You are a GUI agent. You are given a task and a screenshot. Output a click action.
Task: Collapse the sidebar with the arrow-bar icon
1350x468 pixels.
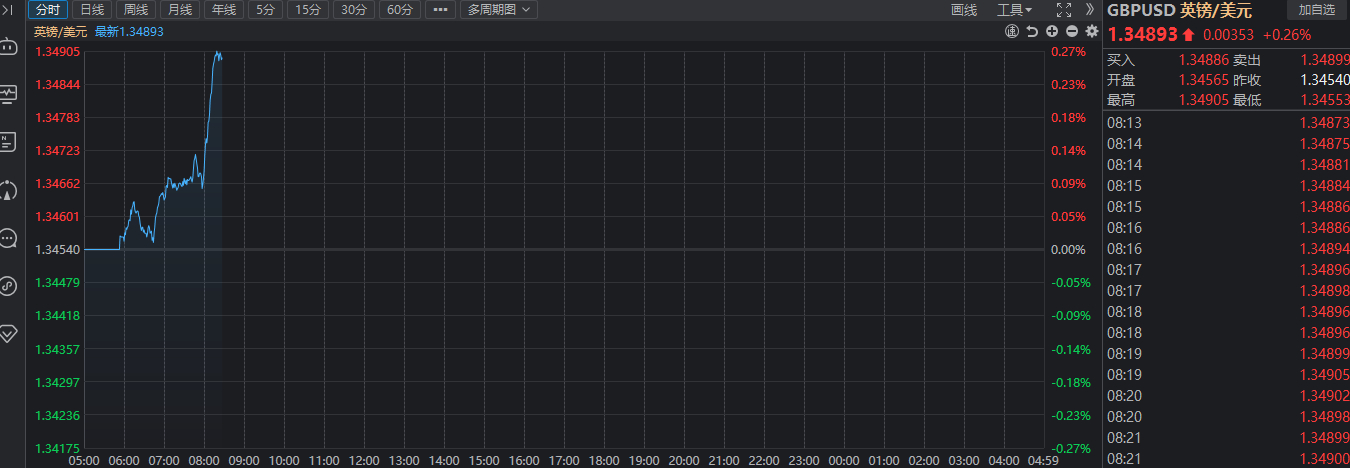click(8, 10)
